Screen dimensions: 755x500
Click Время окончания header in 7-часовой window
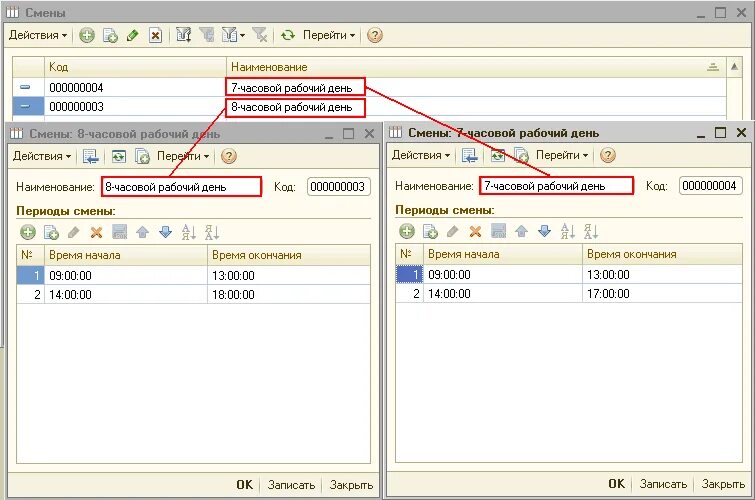[x=662, y=254]
